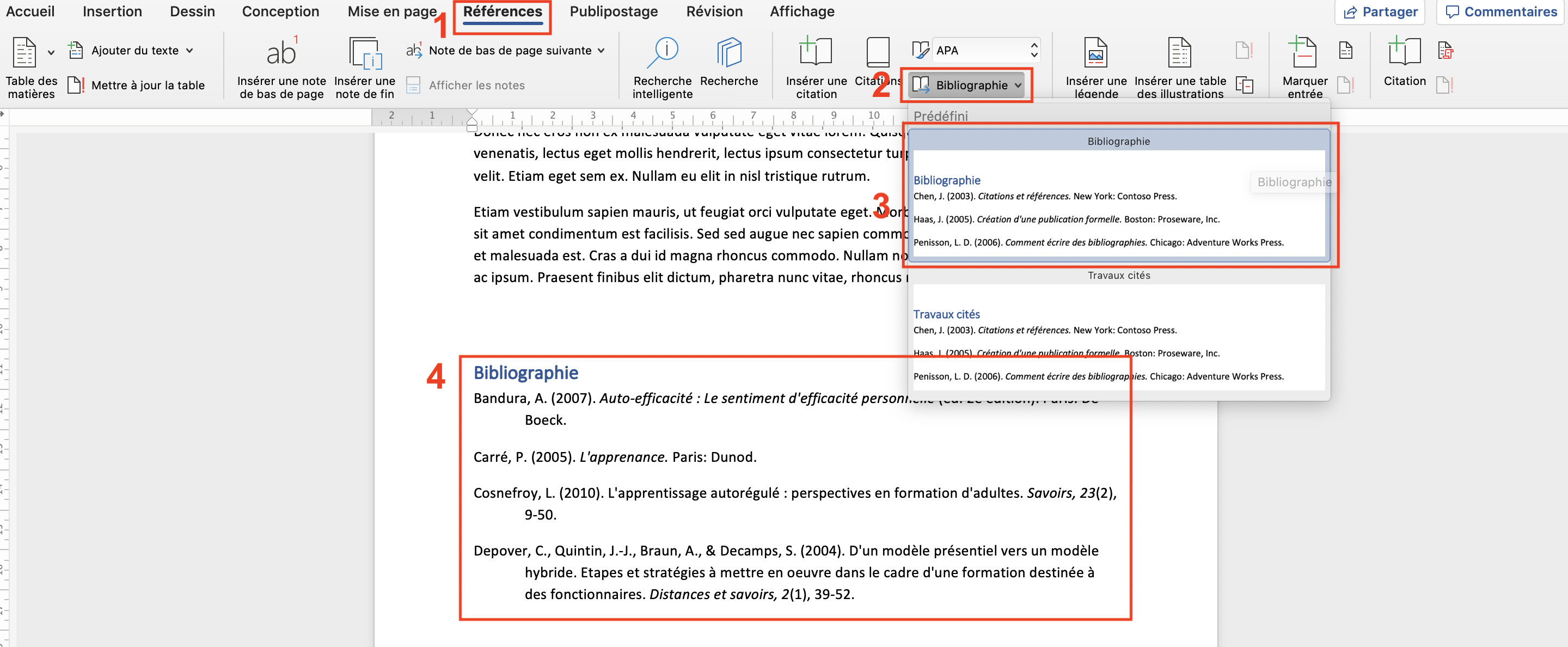Screen dimensions: 1568x647
Task: Click the Partager button
Action: pyautogui.click(x=1379, y=11)
